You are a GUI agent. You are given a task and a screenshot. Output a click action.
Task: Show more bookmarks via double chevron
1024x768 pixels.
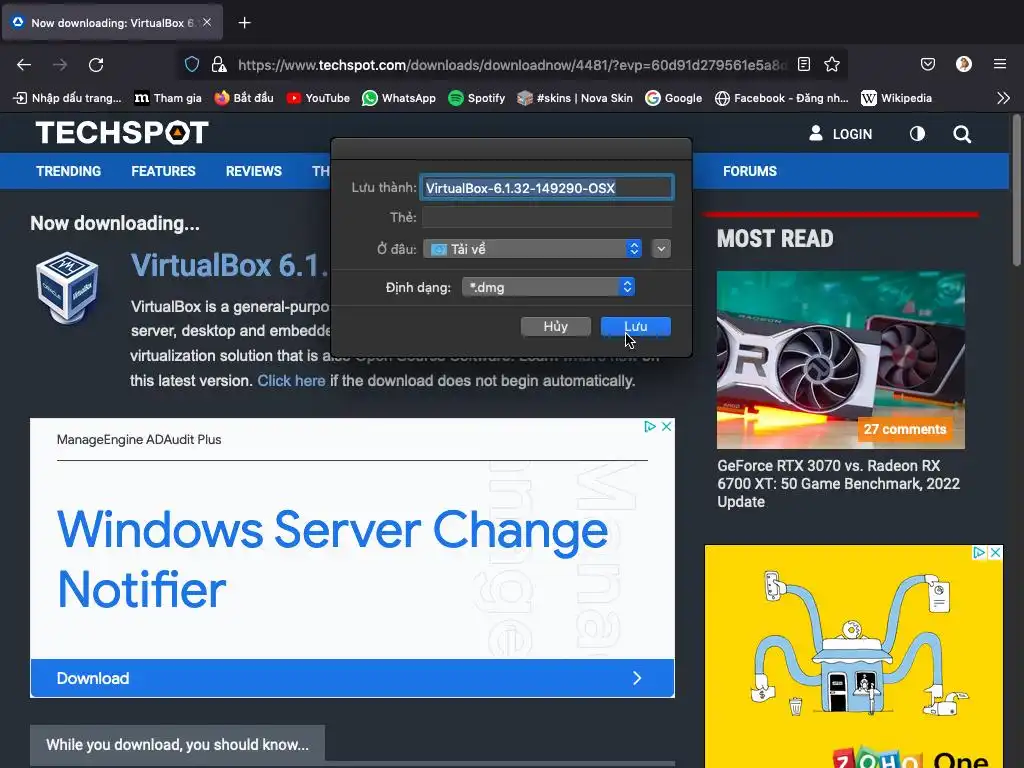pos(1004,98)
